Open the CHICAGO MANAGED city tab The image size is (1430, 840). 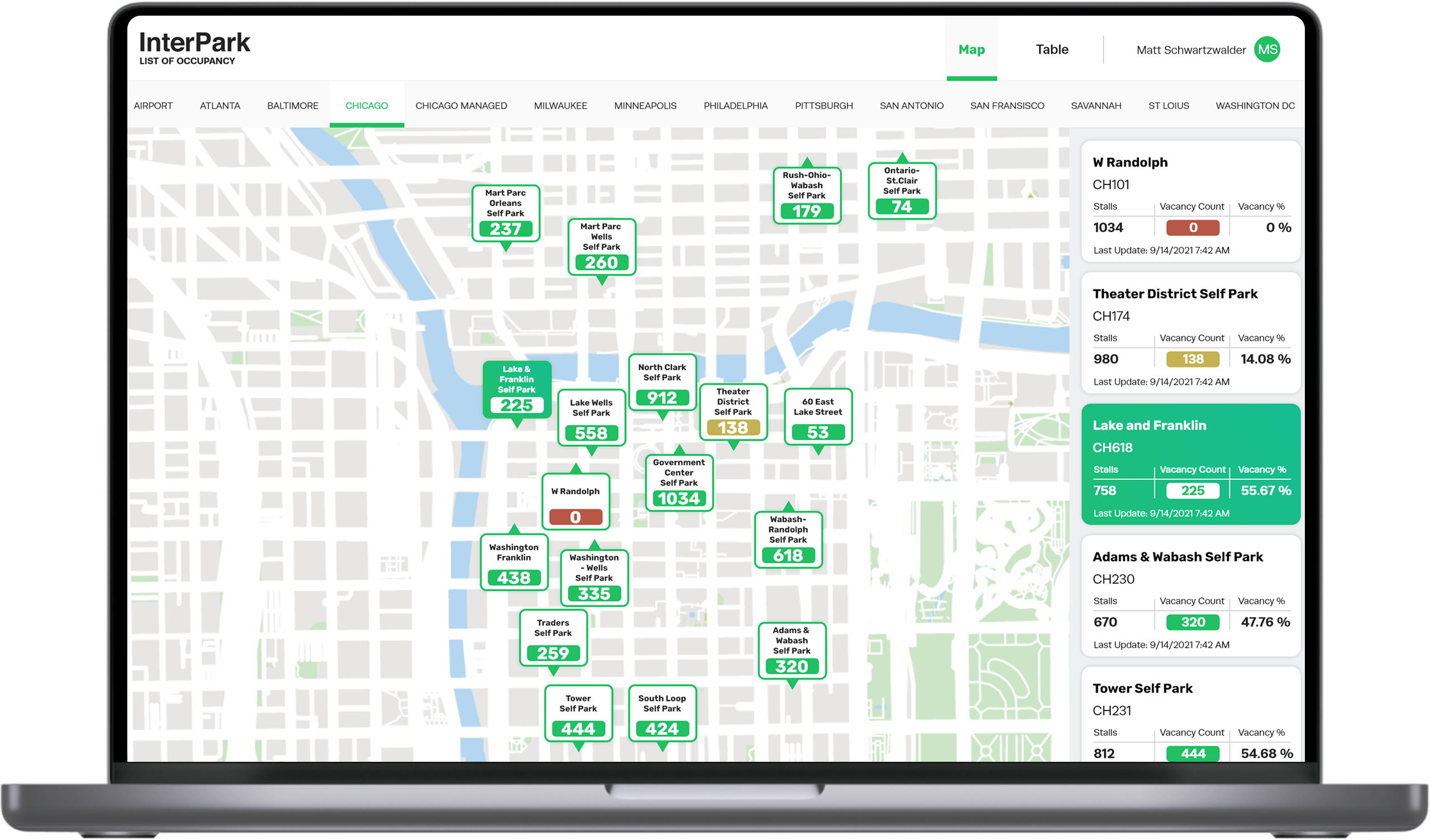pyautogui.click(x=461, y=106)
